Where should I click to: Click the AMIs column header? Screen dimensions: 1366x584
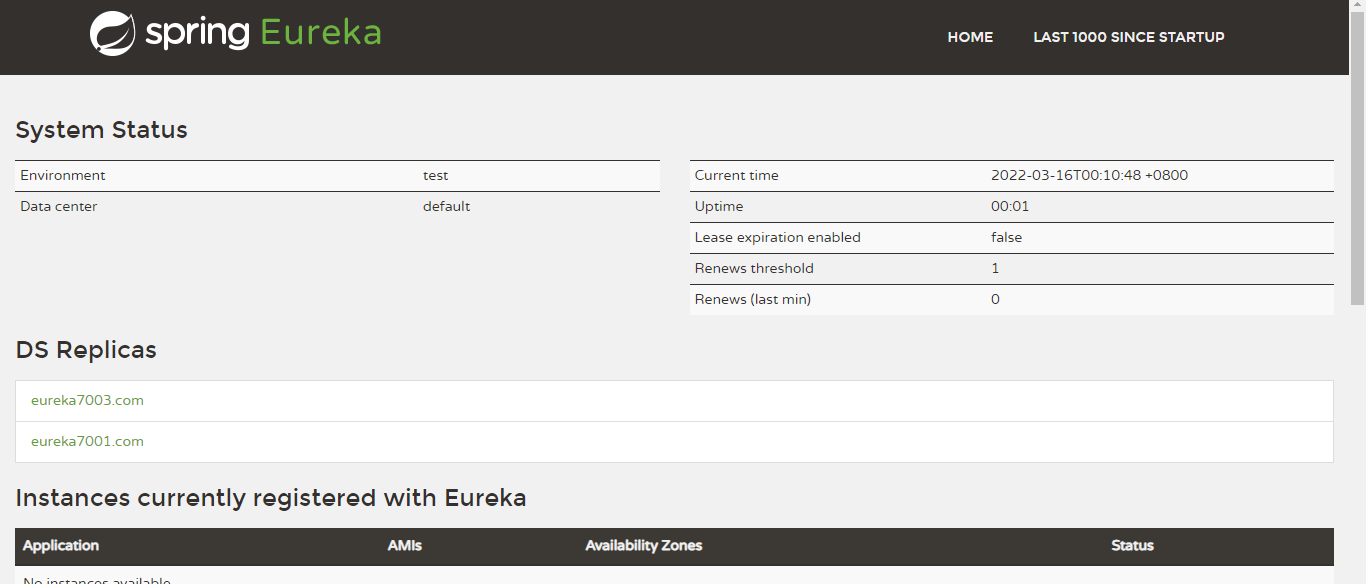tap(405, 545)
